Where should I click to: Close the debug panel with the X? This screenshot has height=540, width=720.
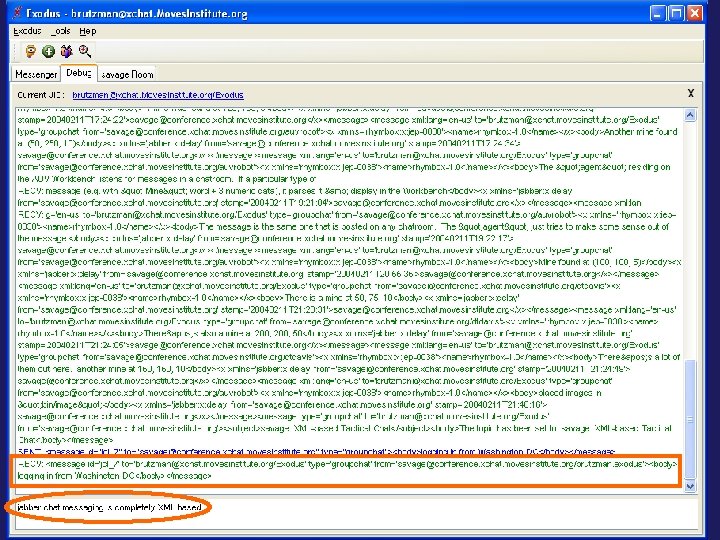coord(691,93)
